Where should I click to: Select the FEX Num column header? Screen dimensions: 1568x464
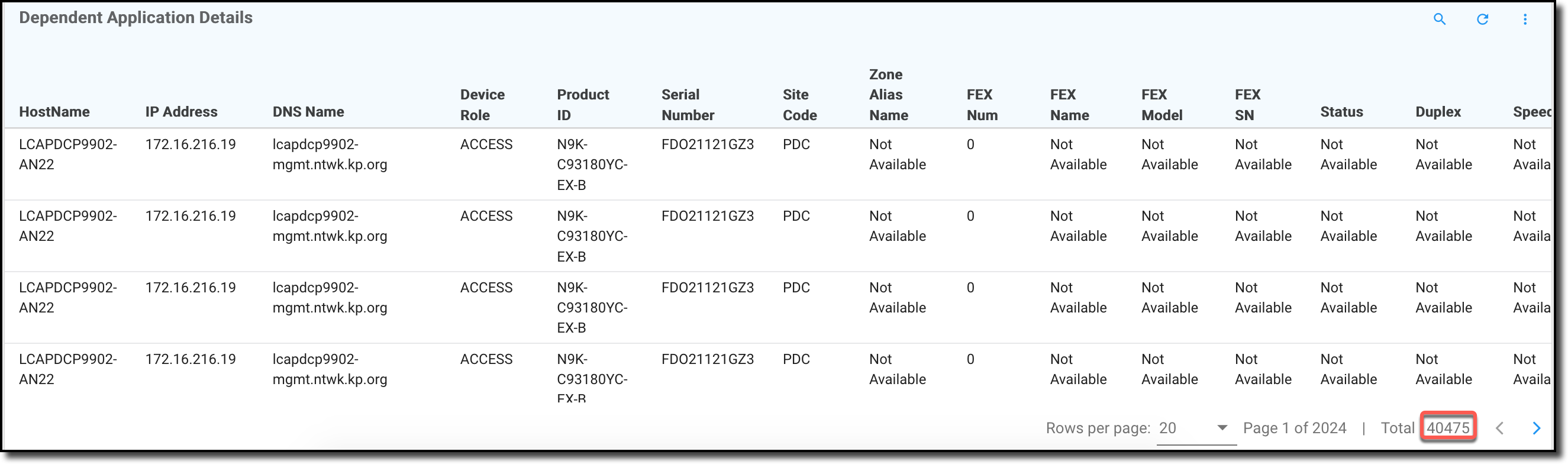[982, 105]
